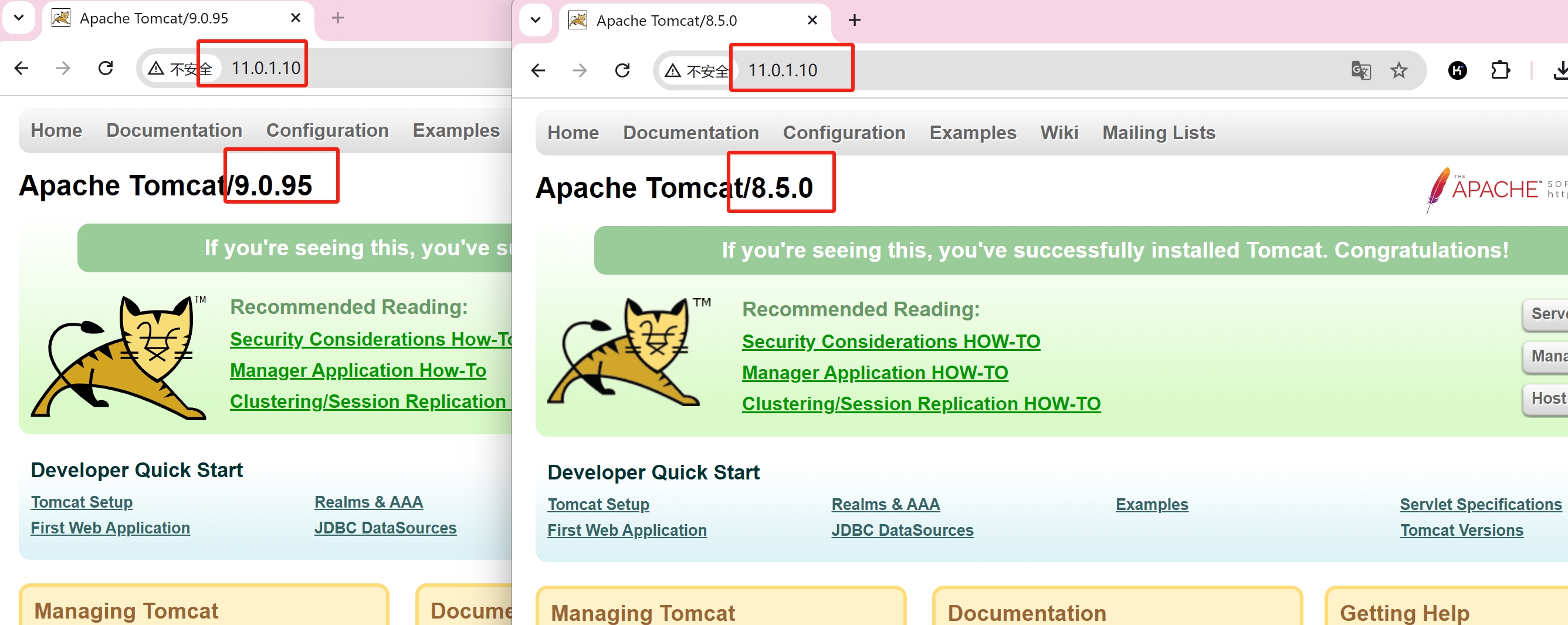The image size is (1568, 625).
Task: Click address 11.0.1.10 in left window
Action: tap(265, 67)
